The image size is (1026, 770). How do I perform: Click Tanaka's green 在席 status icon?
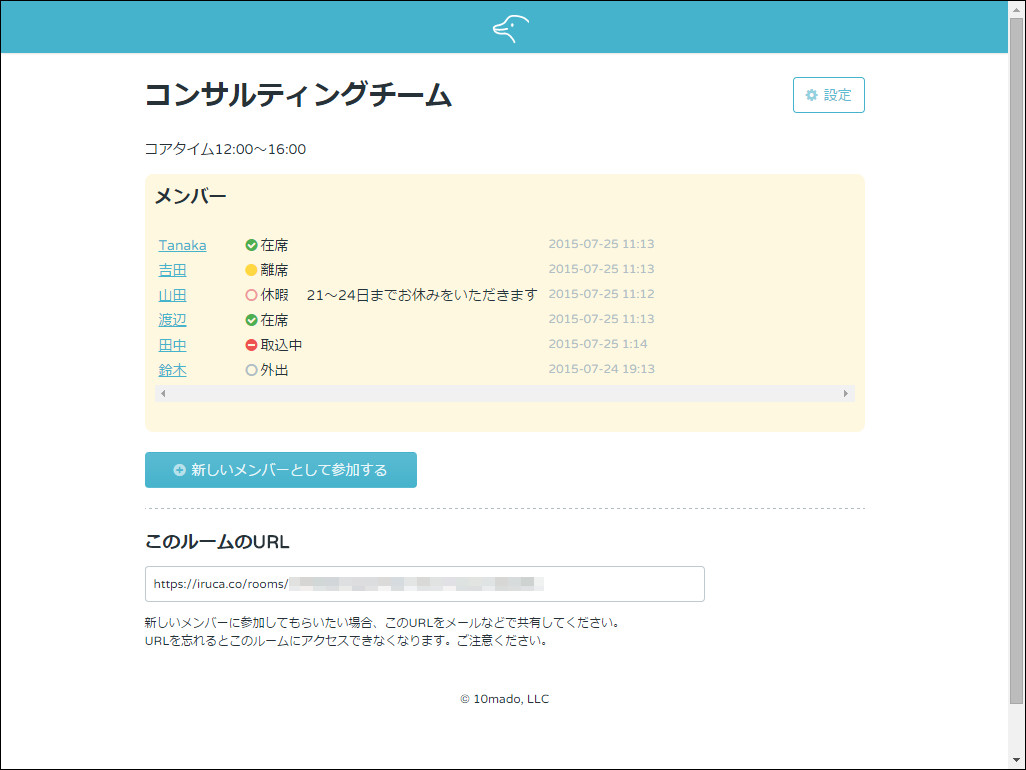click(252, 244)
